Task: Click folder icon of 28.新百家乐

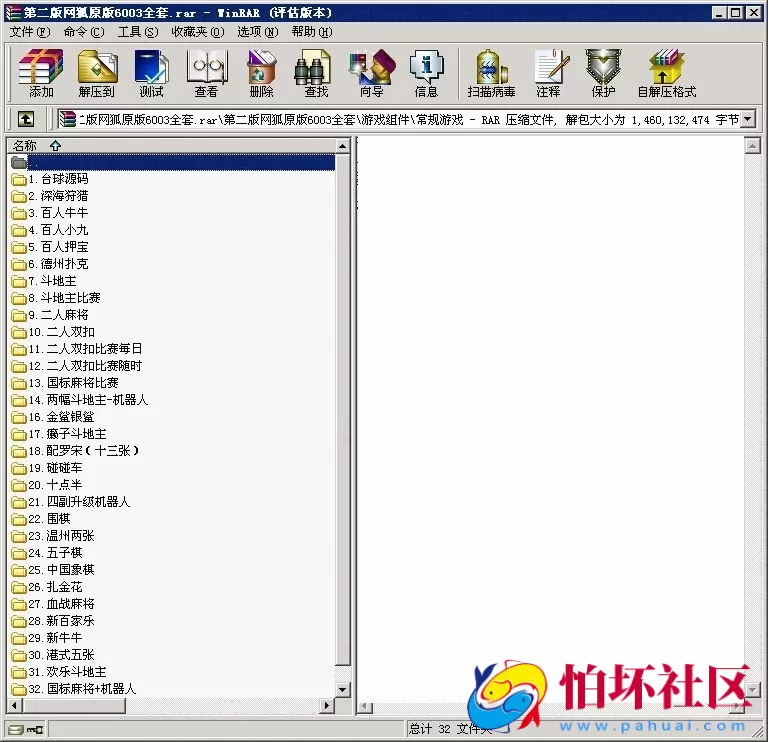Action: point(19,621)
